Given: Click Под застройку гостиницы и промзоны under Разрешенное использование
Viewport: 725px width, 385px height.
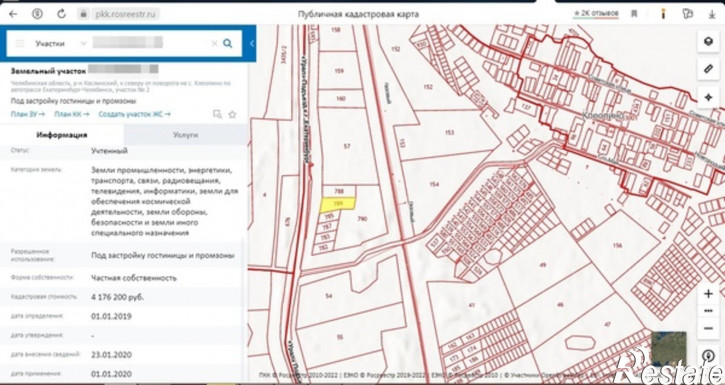Looking at the screenshot, I should tap(162, 256).
